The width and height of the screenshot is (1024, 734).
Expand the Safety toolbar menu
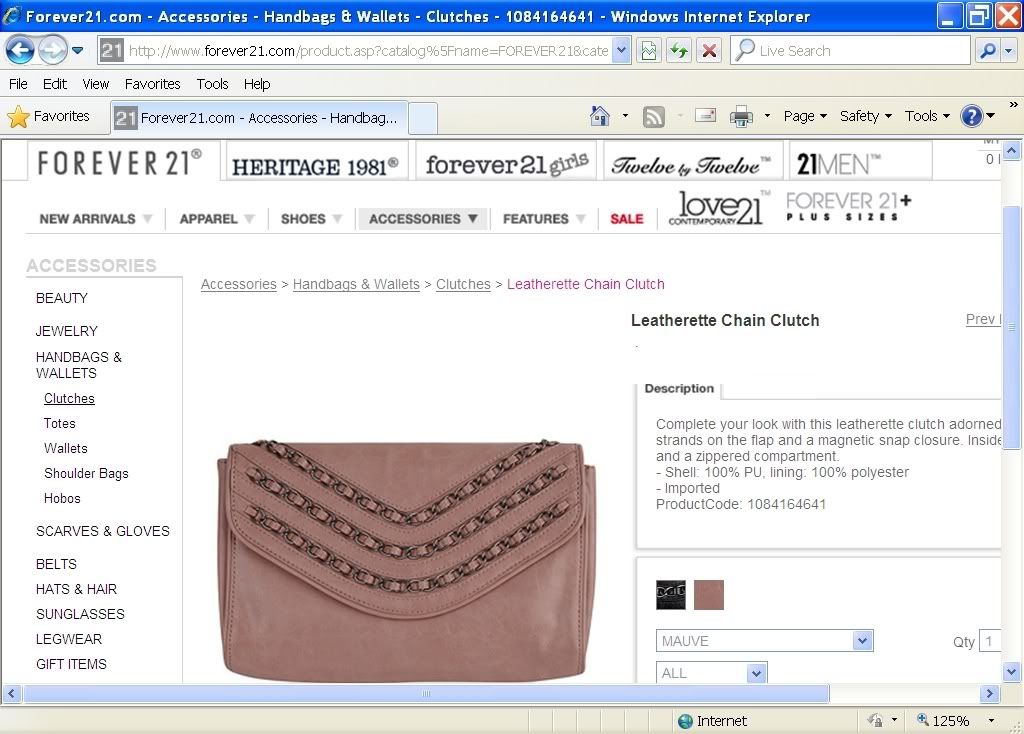point(865,116)
